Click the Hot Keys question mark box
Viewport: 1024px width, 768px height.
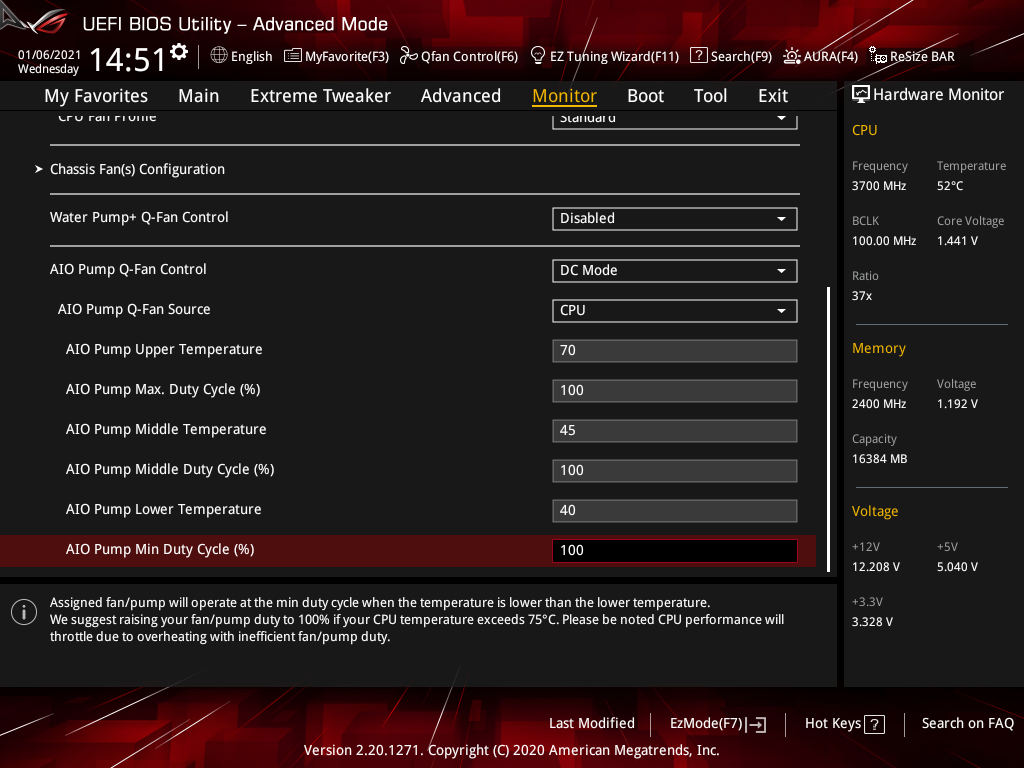[x=874, y=724]
